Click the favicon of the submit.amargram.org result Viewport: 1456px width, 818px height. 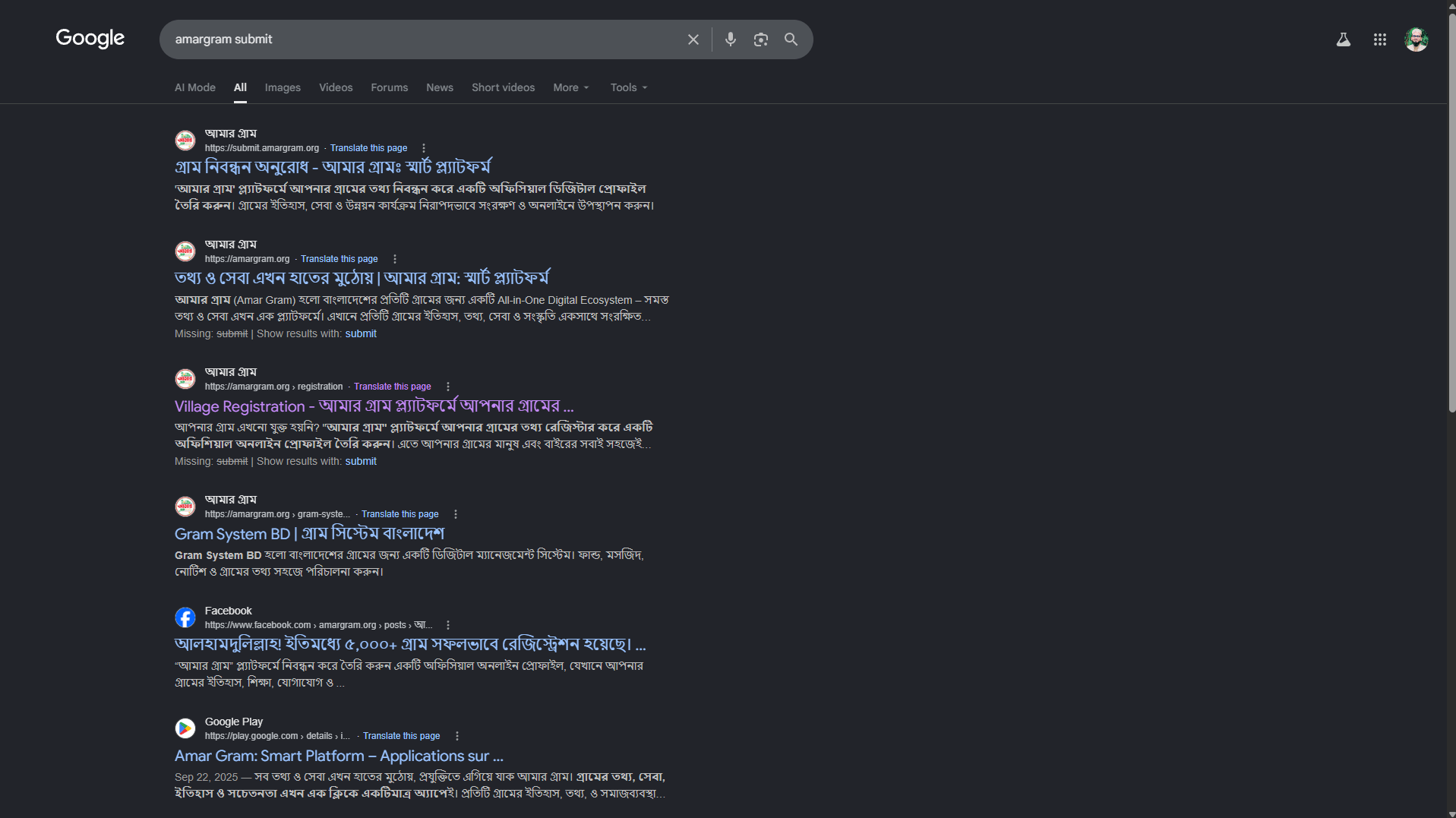tap(185, 141)
